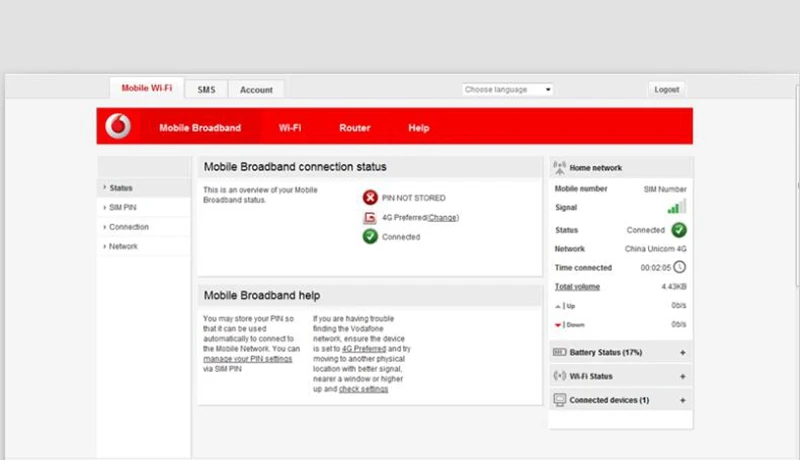Click the 'Home network' panel title

click(595, 168)
